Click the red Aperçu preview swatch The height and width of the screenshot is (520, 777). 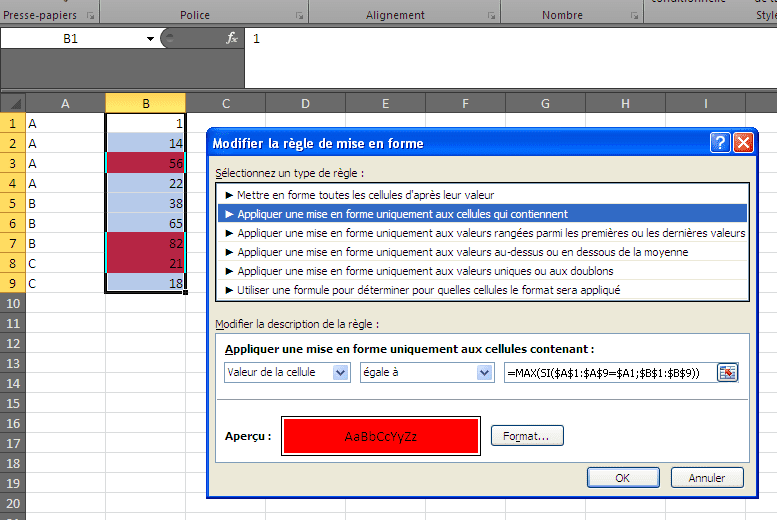pos(381,436)
